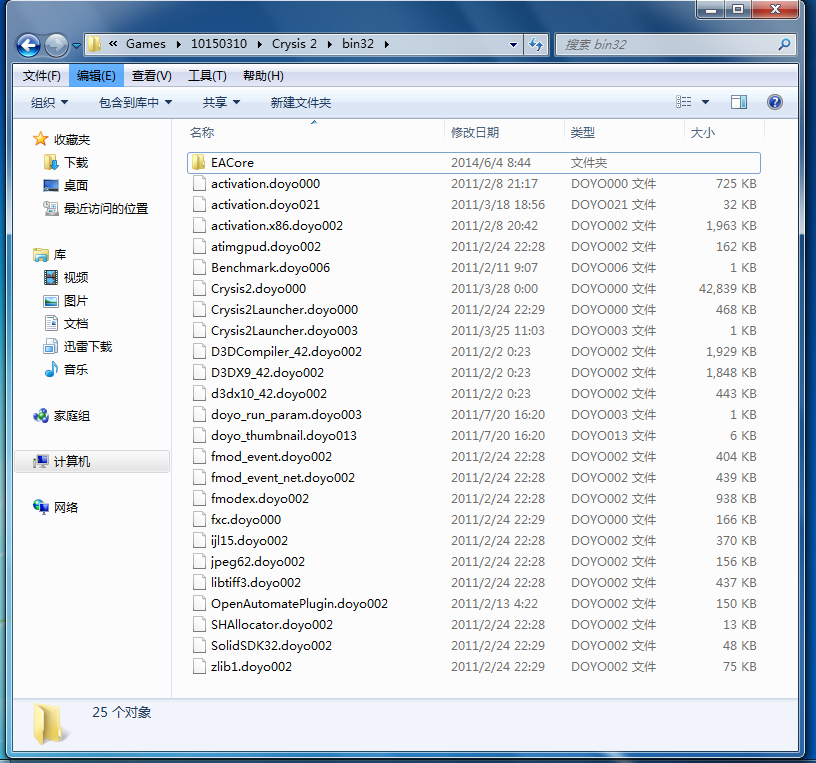The width and height of the screenshot is (816, 763).
Task: Select the 迅雷下载 library
Action: (87, 347)
